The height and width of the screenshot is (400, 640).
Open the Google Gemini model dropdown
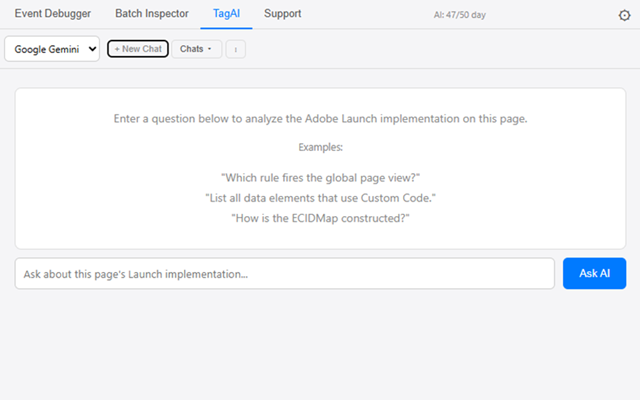[52, 49]
